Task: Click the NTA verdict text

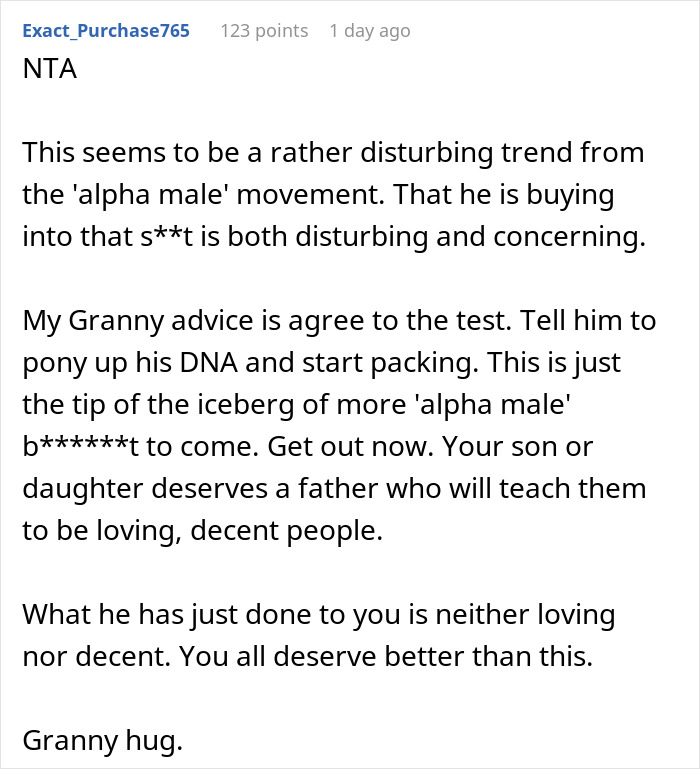Action: (50, 69)
